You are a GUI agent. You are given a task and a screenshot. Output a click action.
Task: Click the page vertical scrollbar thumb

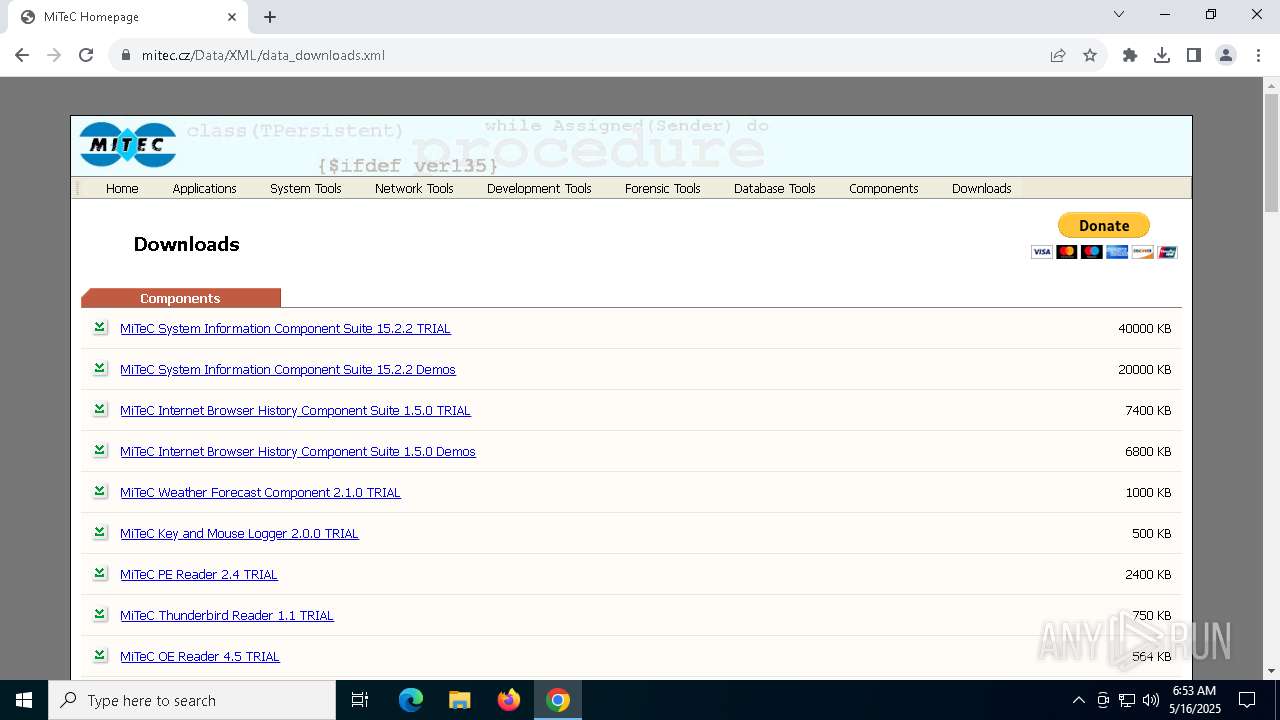point(1271,153)
